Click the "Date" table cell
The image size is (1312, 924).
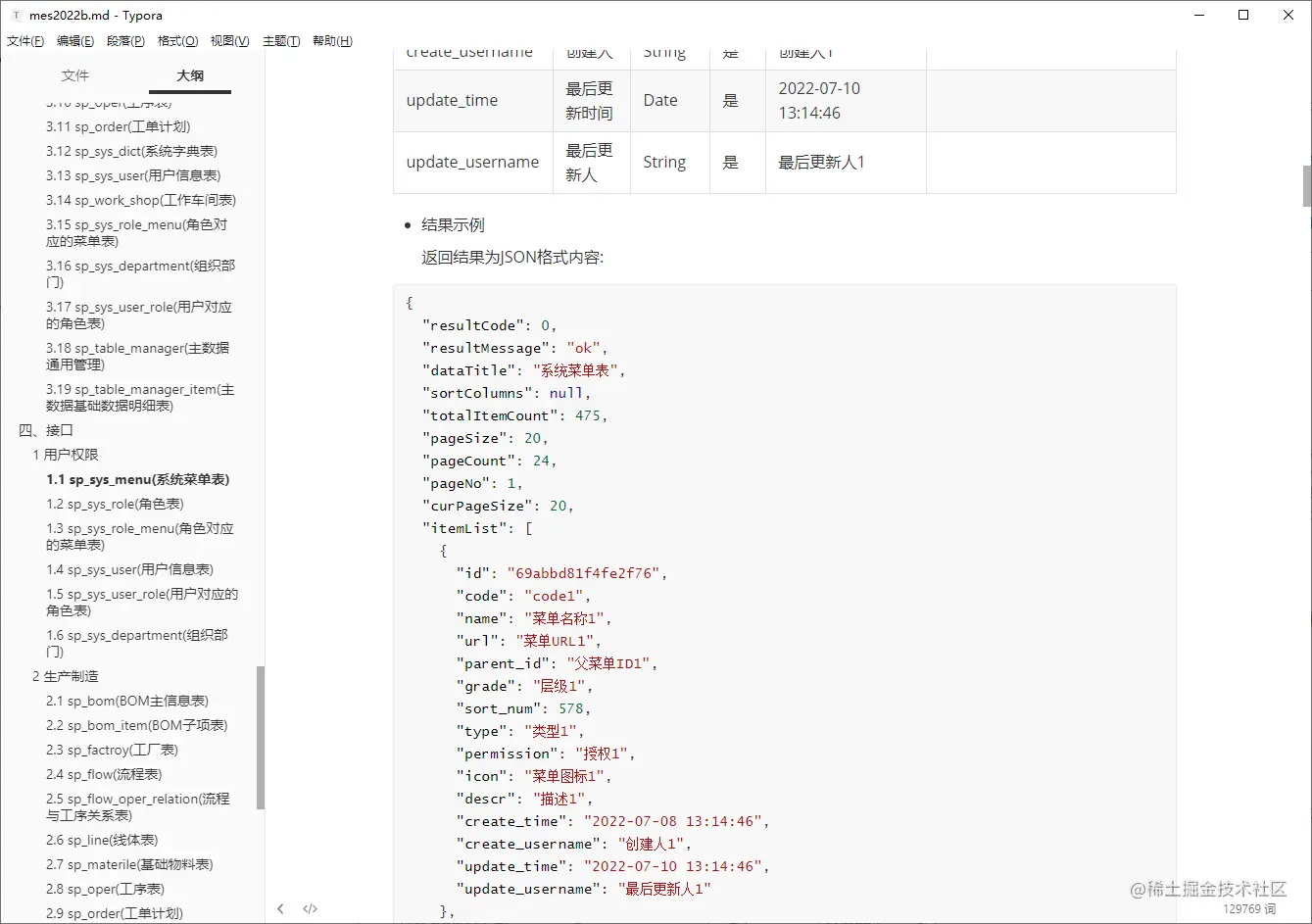tap(669, 100)
